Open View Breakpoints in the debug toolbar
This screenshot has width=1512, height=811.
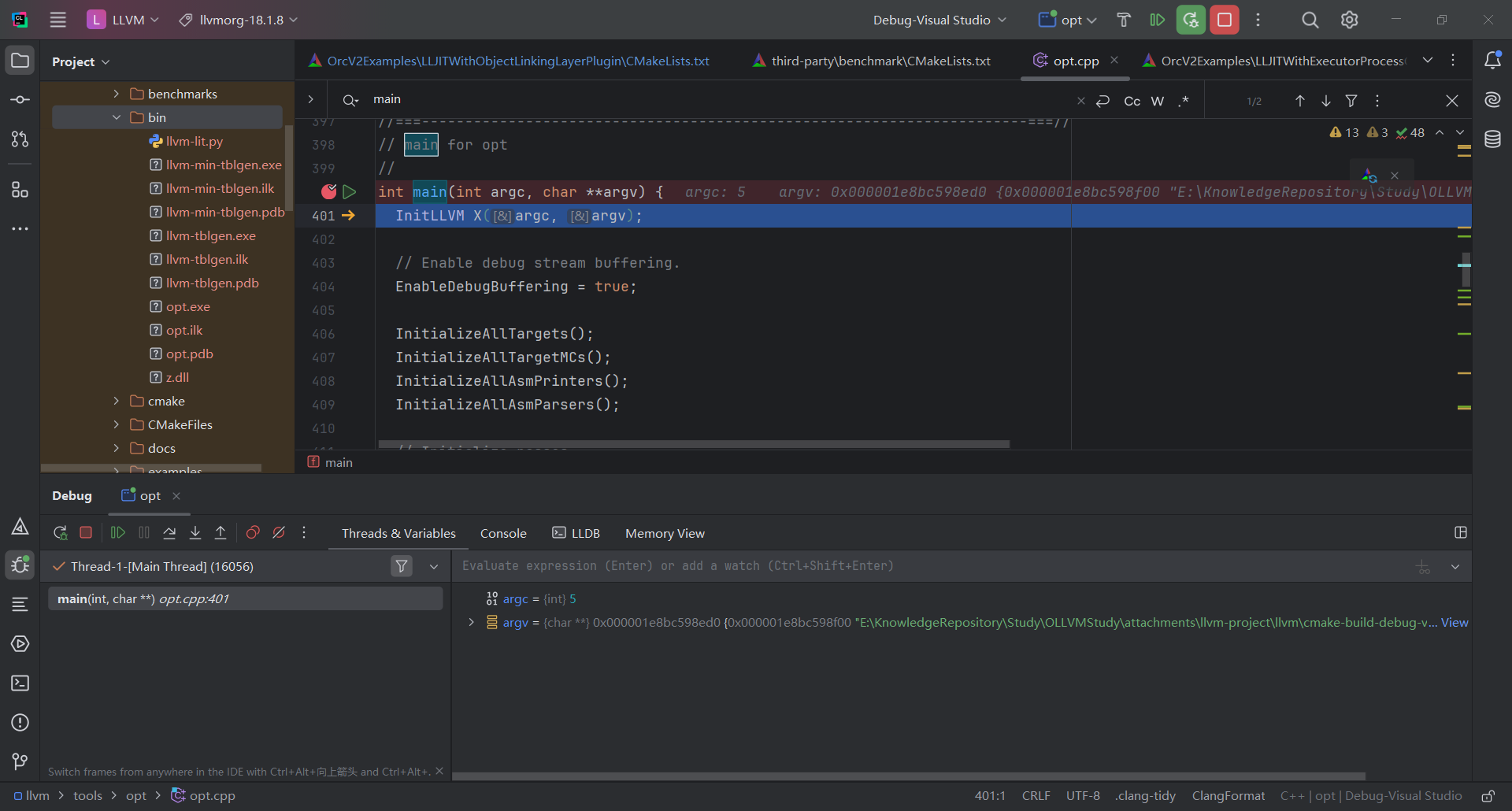tap(253, 533)
